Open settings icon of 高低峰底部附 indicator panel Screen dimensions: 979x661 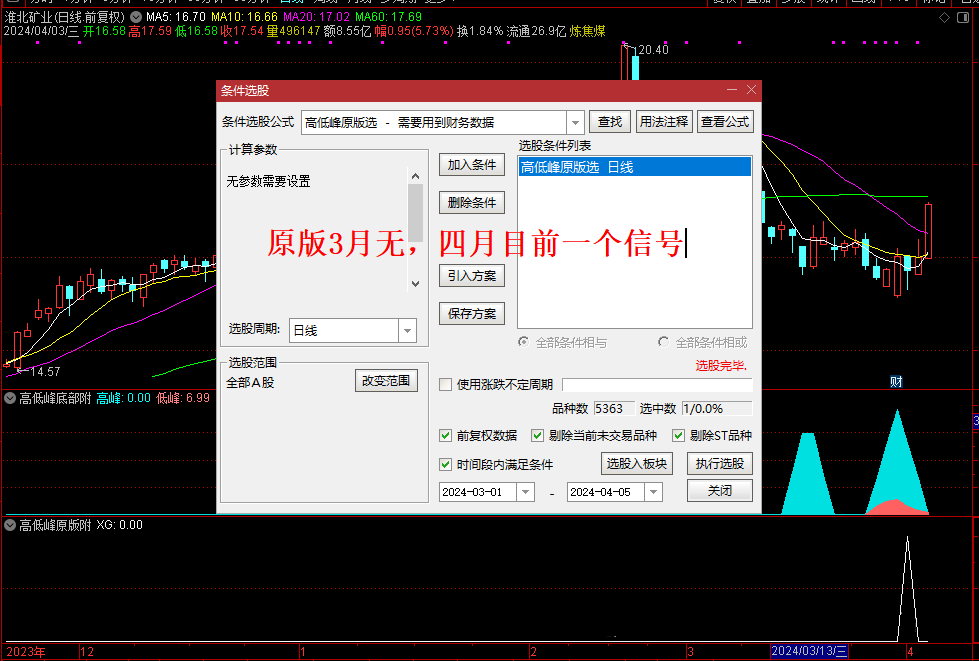tap(10, 398)
